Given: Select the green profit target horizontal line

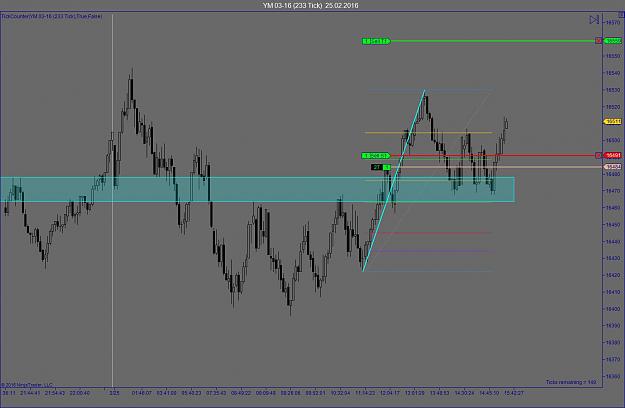Looking at the screenshot, I should (x=493, y=41).
